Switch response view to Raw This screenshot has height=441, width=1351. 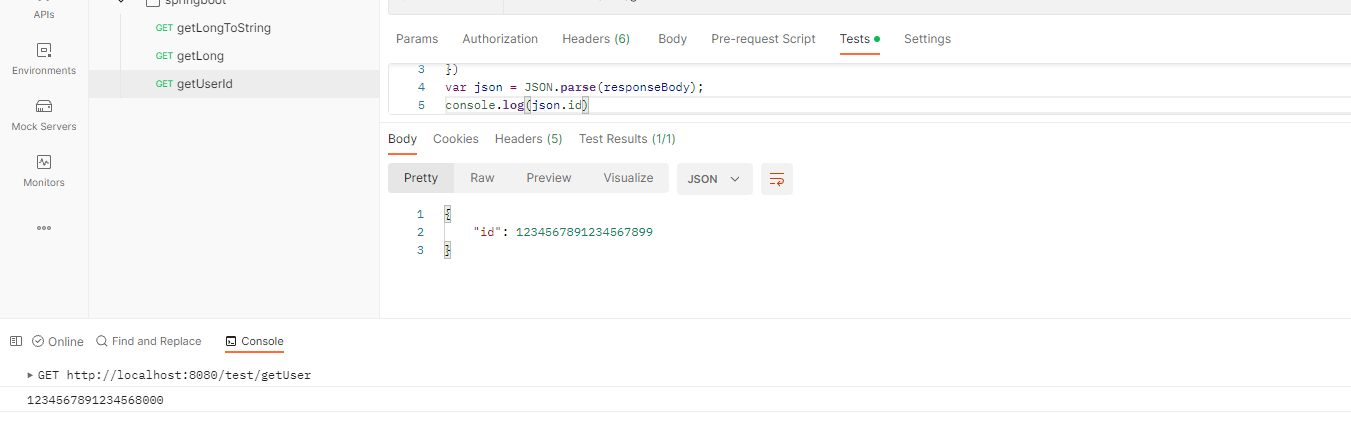coord(482,178)
